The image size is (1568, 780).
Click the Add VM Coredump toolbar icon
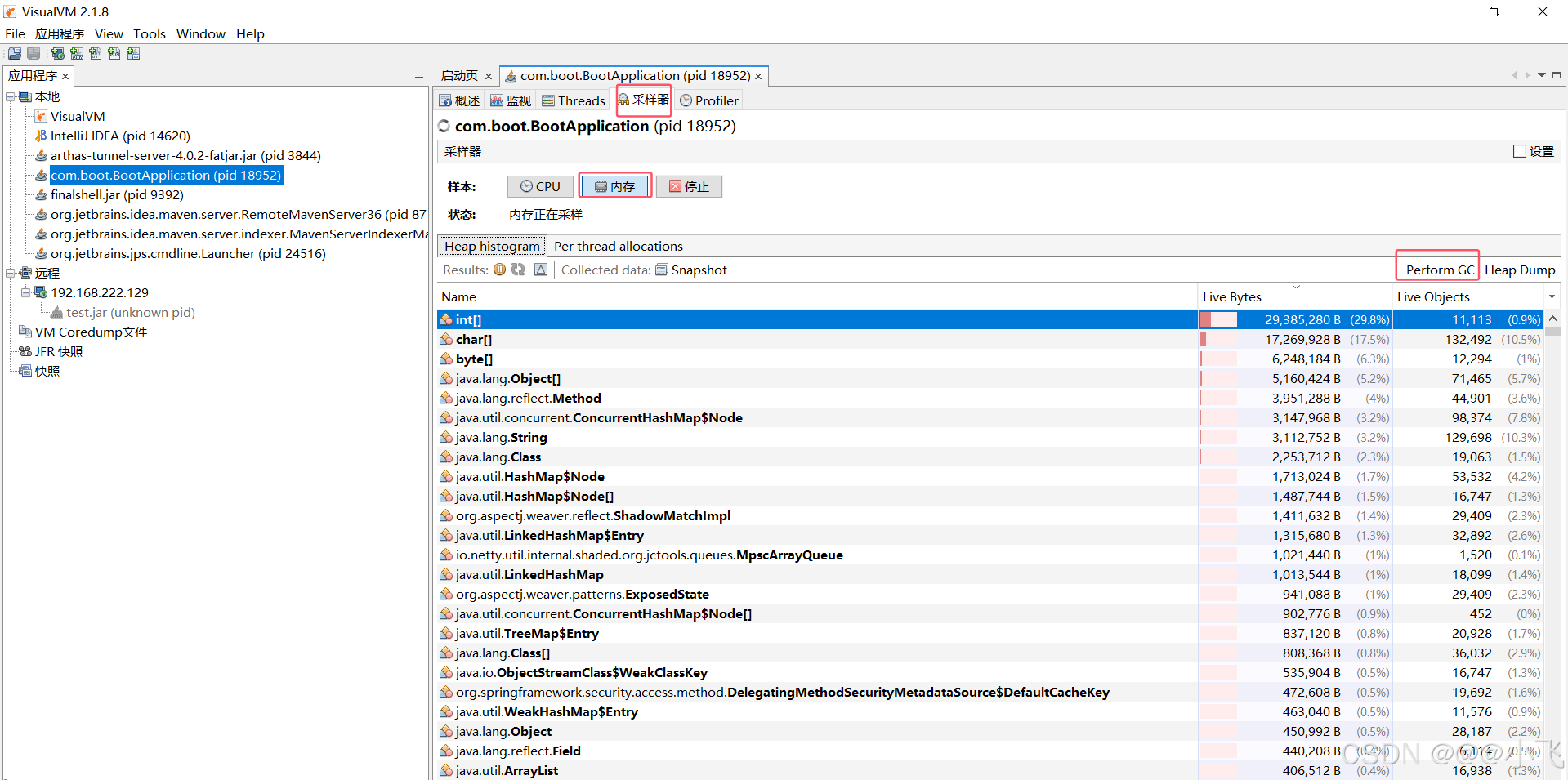point(96,54)
